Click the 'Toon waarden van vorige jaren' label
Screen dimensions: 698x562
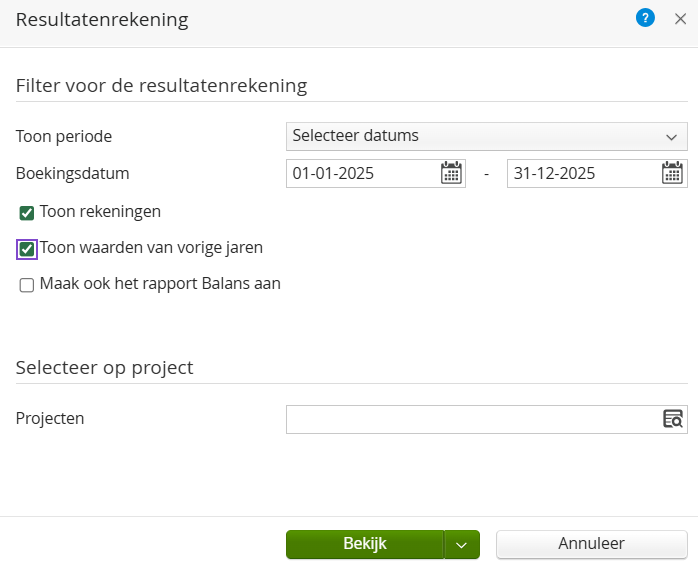click(x=151, y=247)
